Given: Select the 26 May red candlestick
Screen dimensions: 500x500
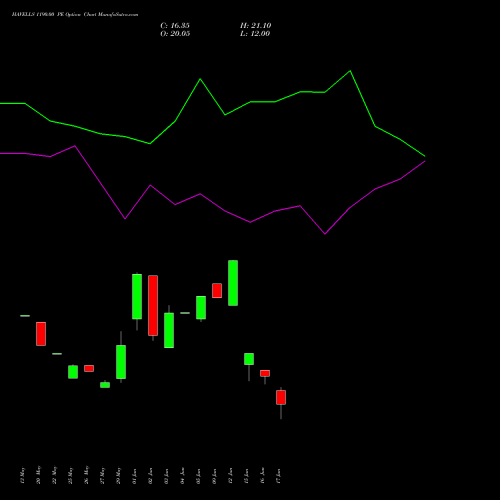Looking at the screenshot, I should (89, 368).
